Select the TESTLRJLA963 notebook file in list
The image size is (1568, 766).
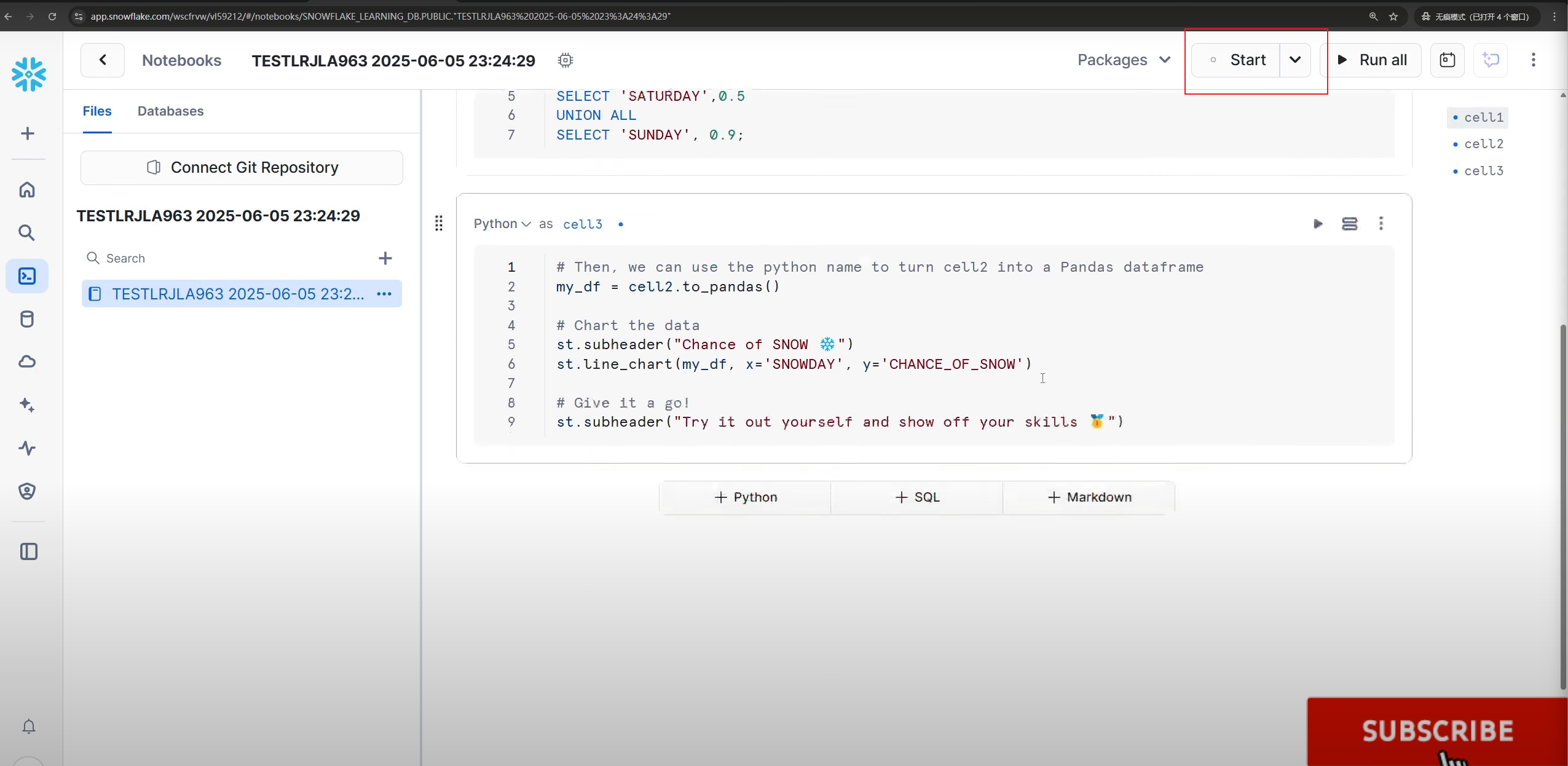242,294
